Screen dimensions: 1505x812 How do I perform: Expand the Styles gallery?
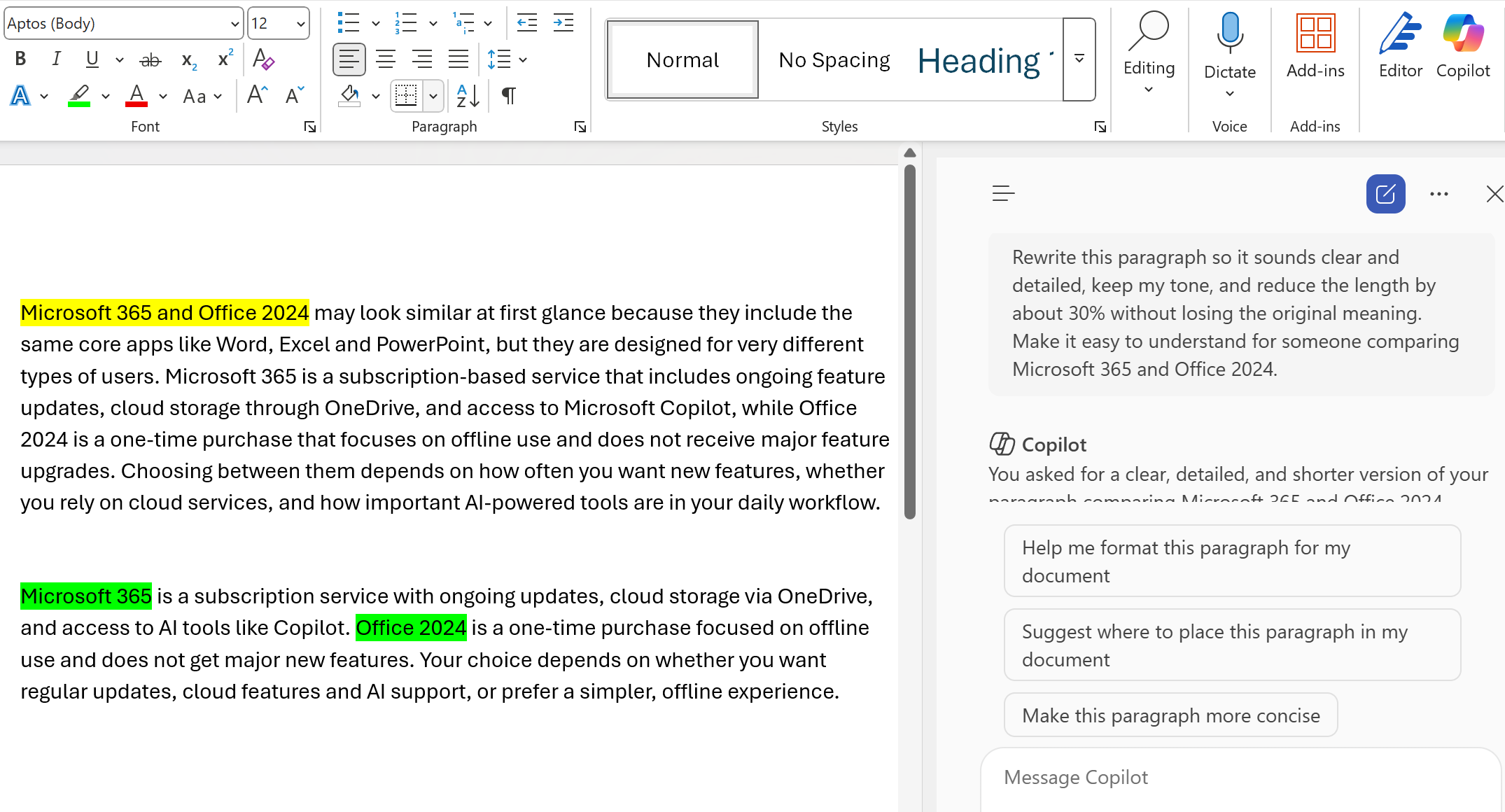click(1079, 59)
